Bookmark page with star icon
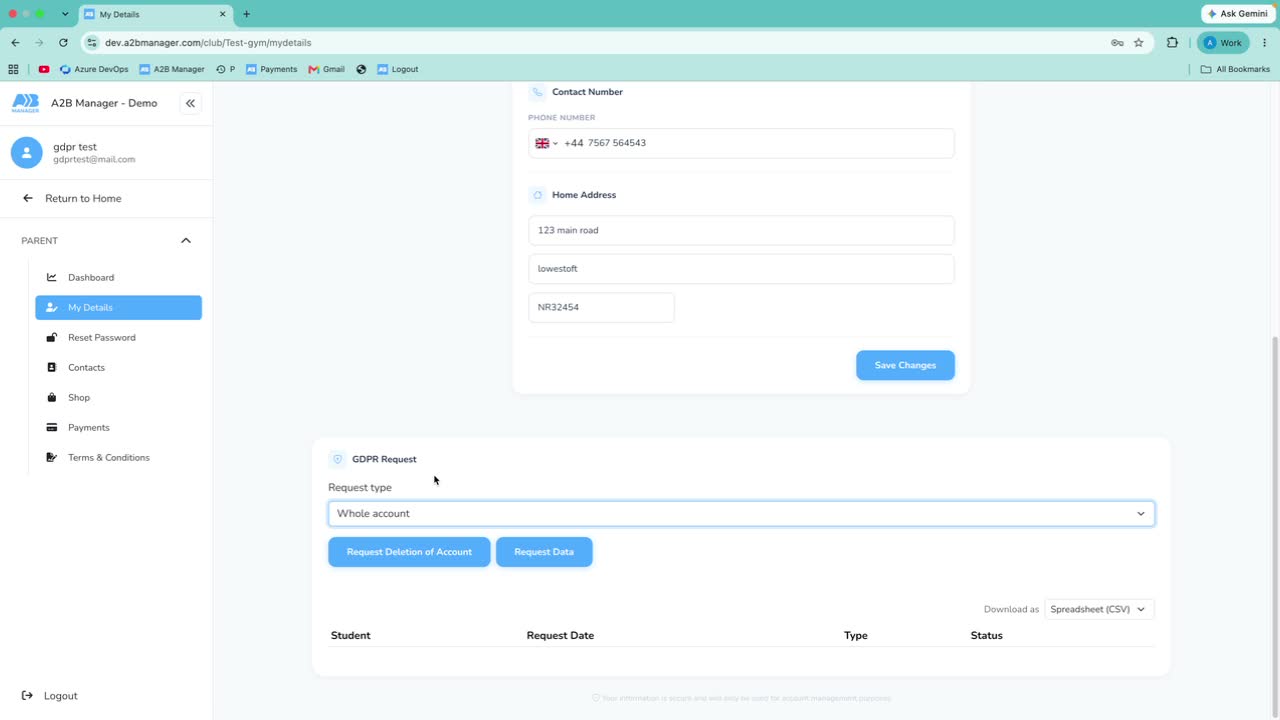Screen dimensions: 1280x720 click(x=1138, y=43)
